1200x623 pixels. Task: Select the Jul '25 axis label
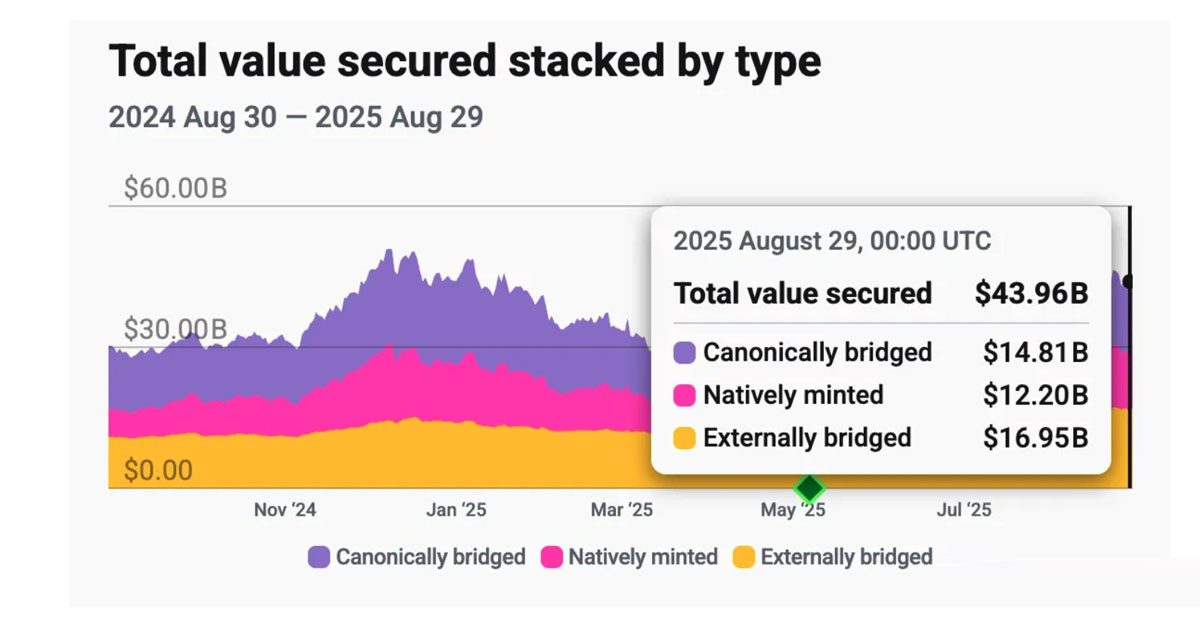pyautogui.click(x=964, y=510)
